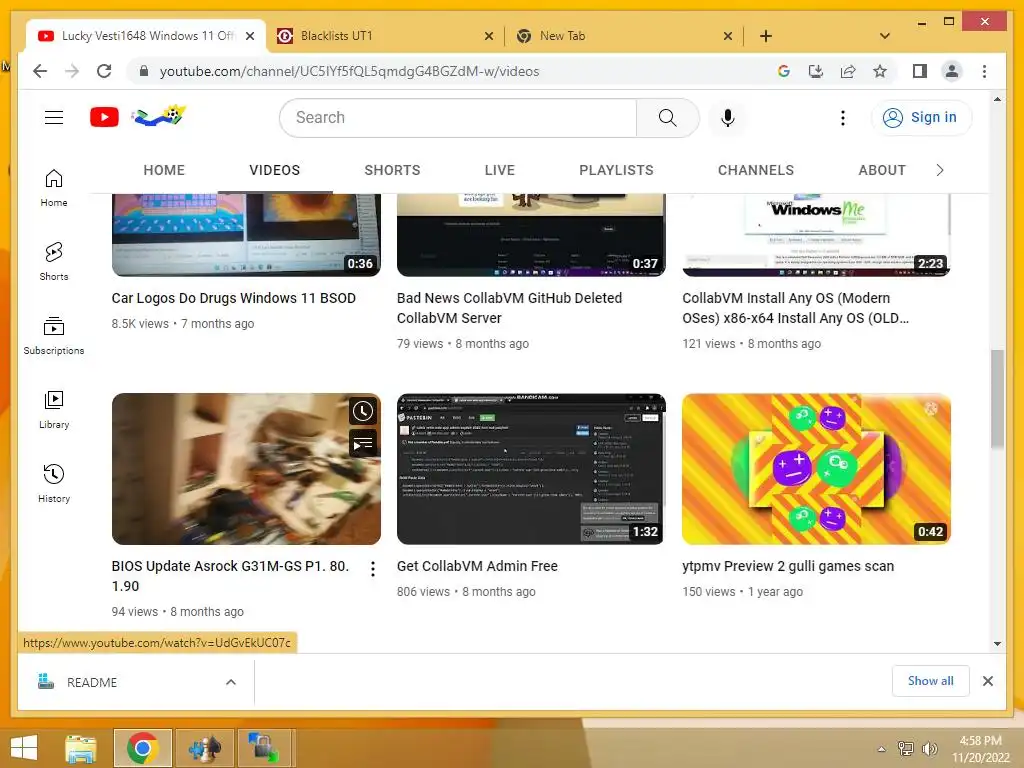Click the Get CollabVM Admin Free thumbnail

(x=531, y=468)
